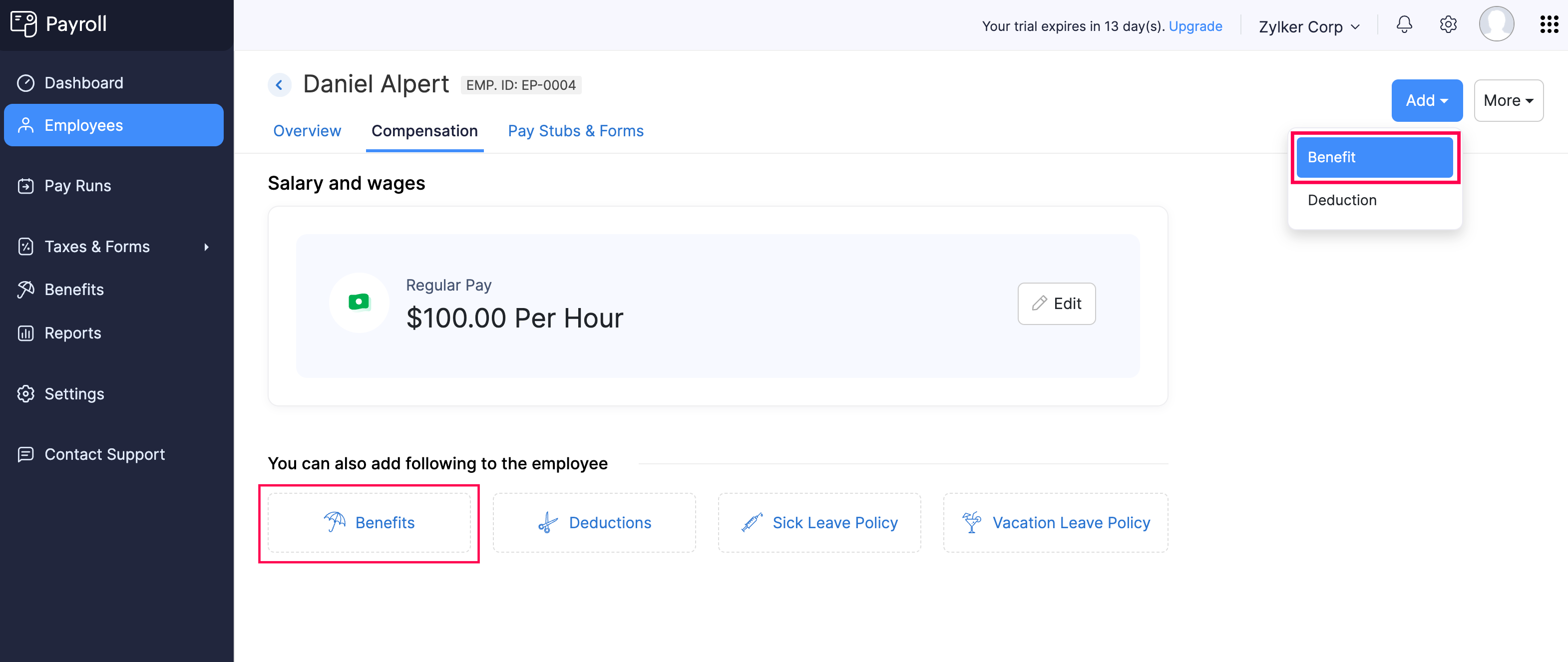The height and width of the screenshot is (662, 1568).
Task: Open the Add dropdown menu
Action: point(1427,100)
